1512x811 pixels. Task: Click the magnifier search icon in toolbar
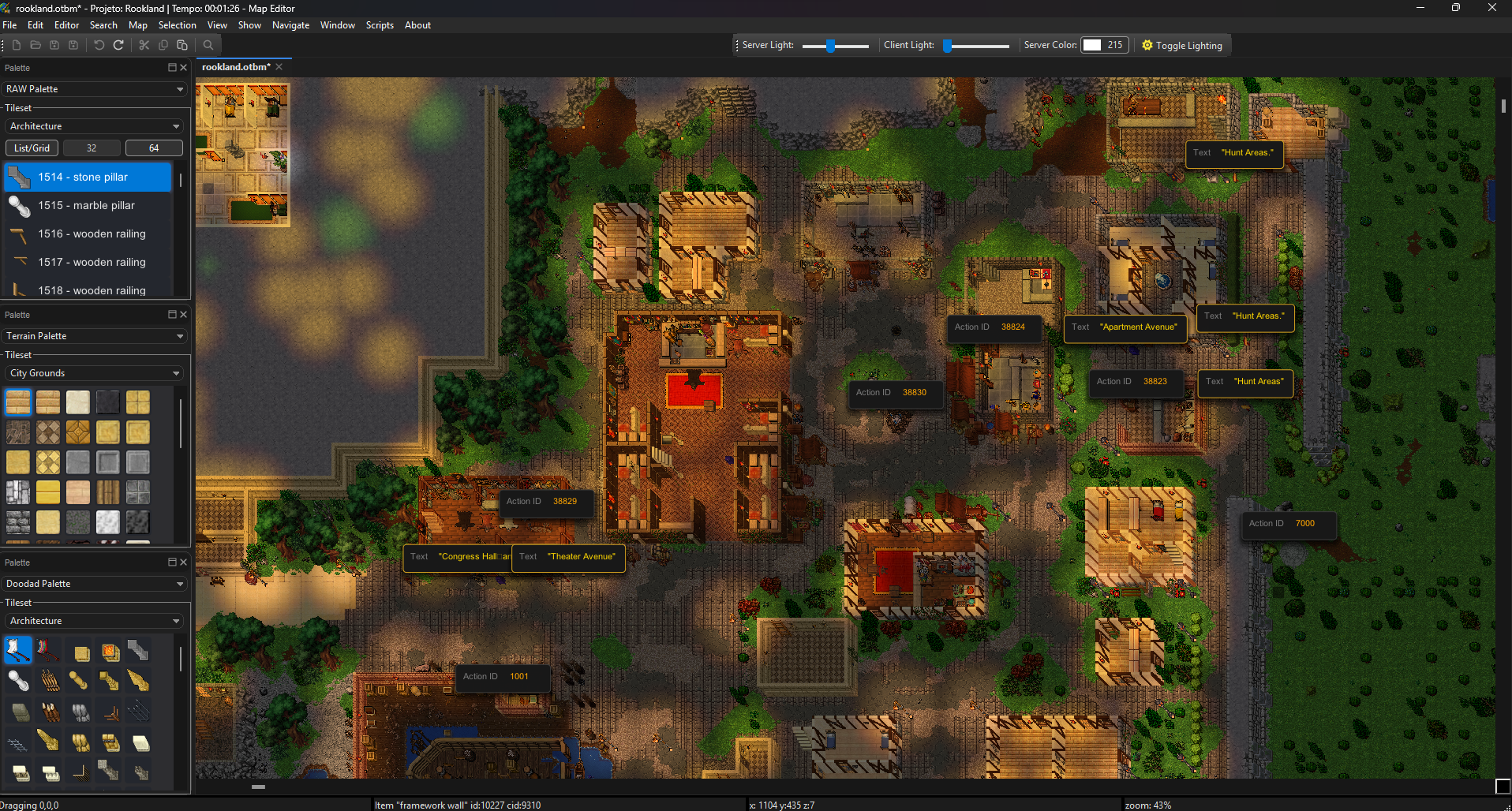pyautogui.click(x=208, y=45)
